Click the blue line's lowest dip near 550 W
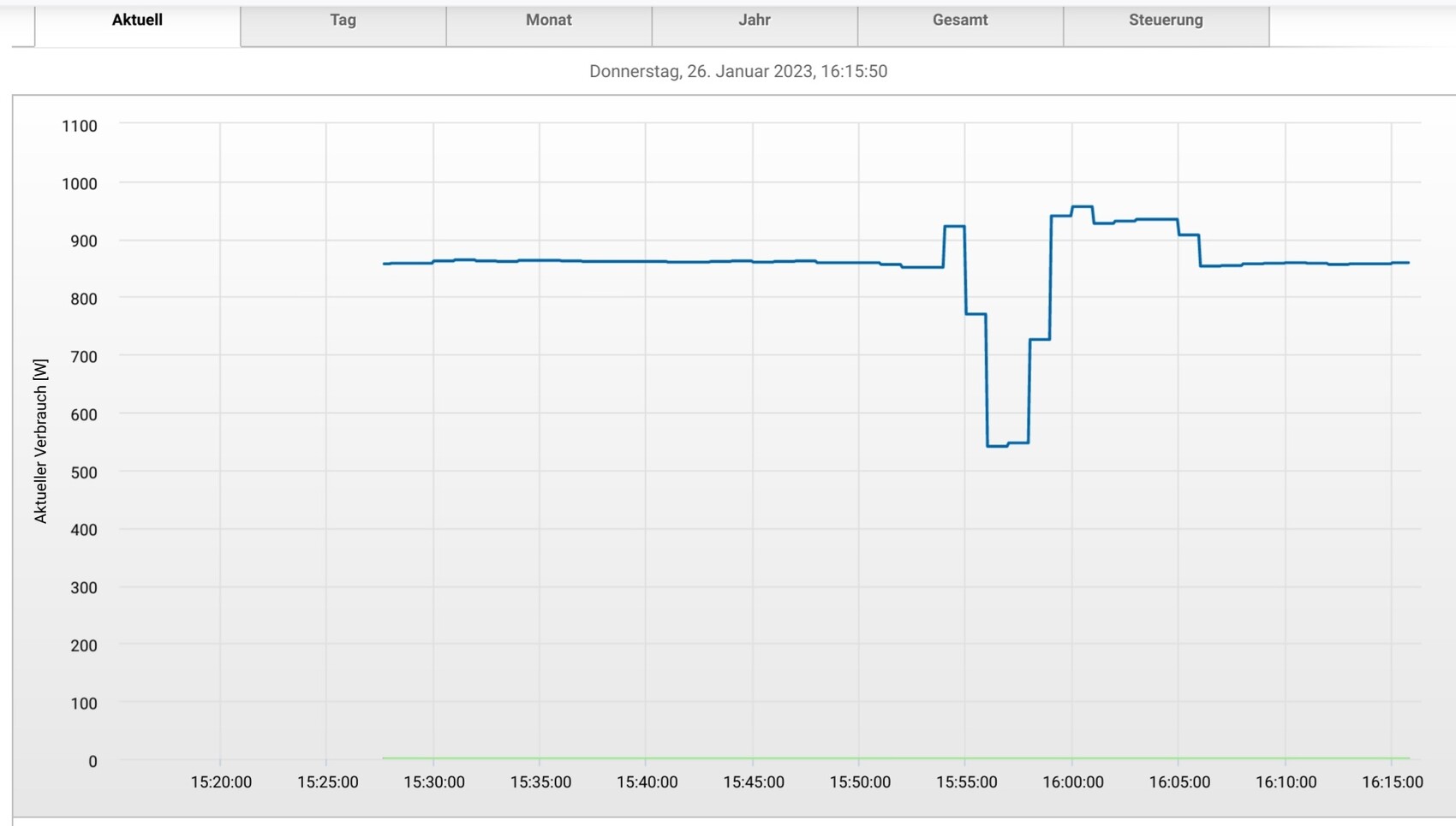 pyautogui.click(x=998, y=445)
